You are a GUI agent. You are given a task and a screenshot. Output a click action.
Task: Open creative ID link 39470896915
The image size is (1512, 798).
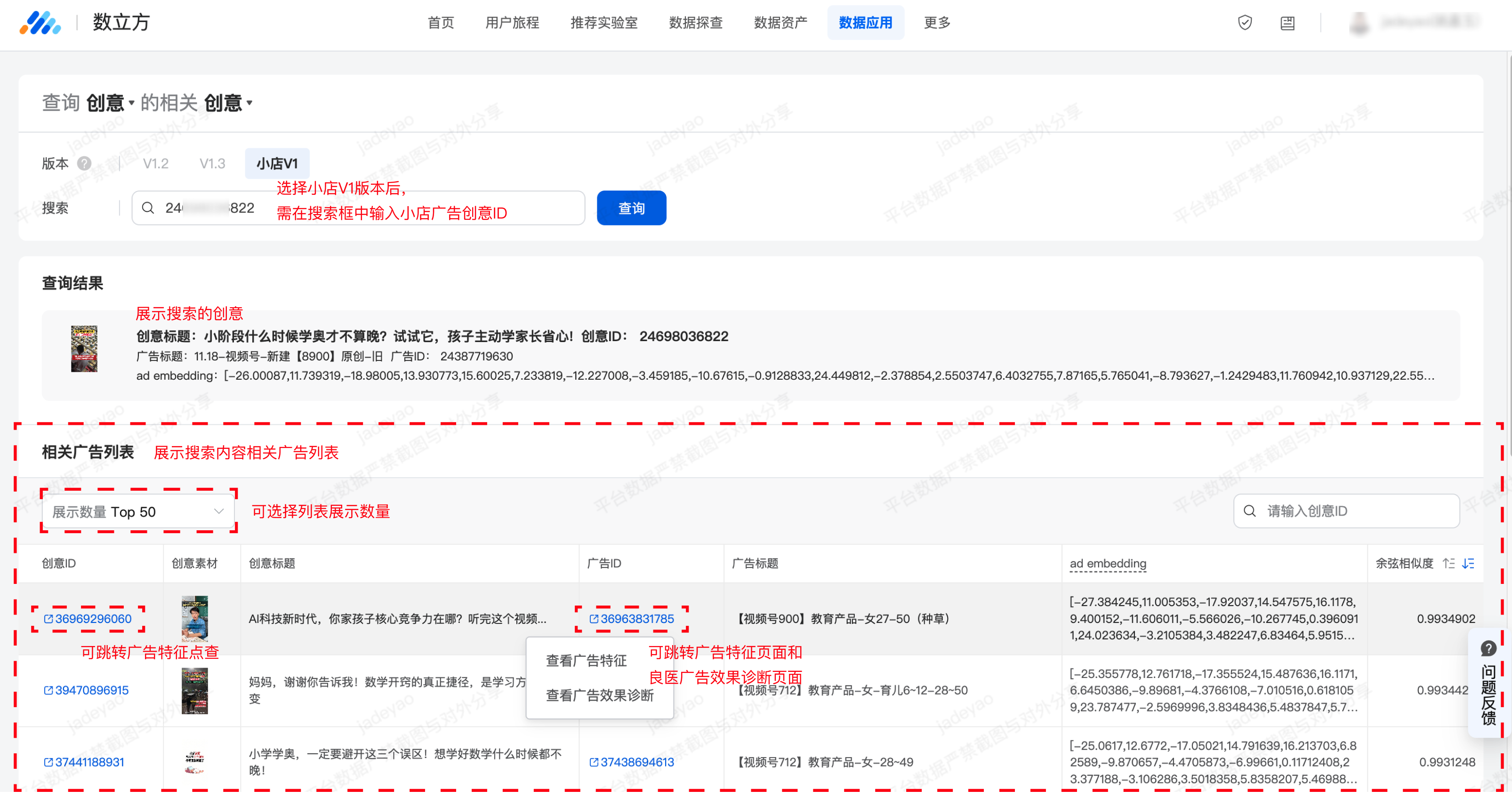pyautogui.click(x=91, y=690)
